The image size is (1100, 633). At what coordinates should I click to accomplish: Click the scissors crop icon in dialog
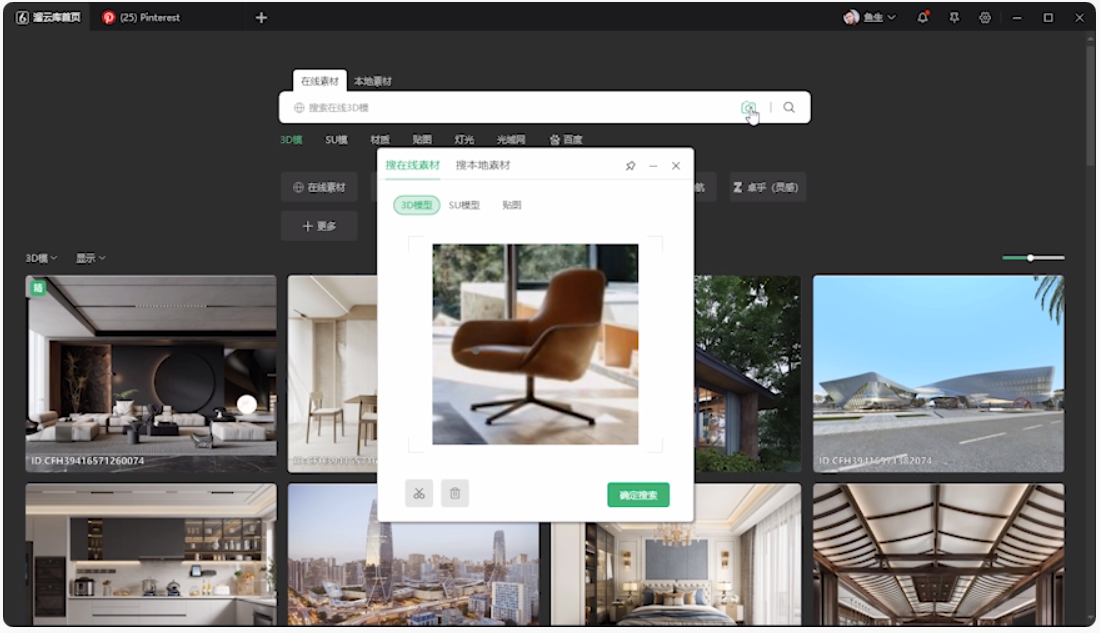click(x=419, y=493)
